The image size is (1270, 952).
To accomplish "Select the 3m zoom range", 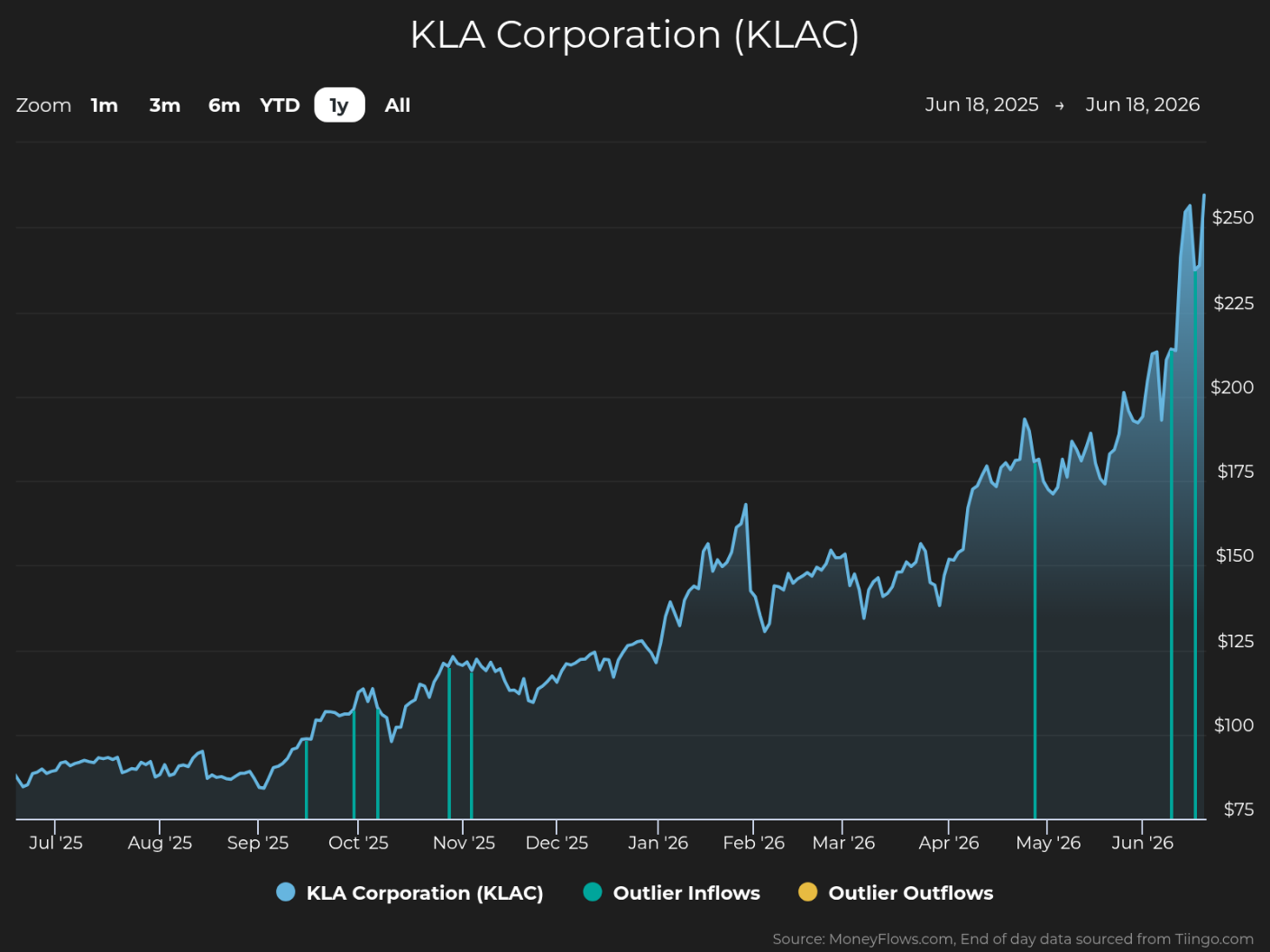I will coord(165,105).
